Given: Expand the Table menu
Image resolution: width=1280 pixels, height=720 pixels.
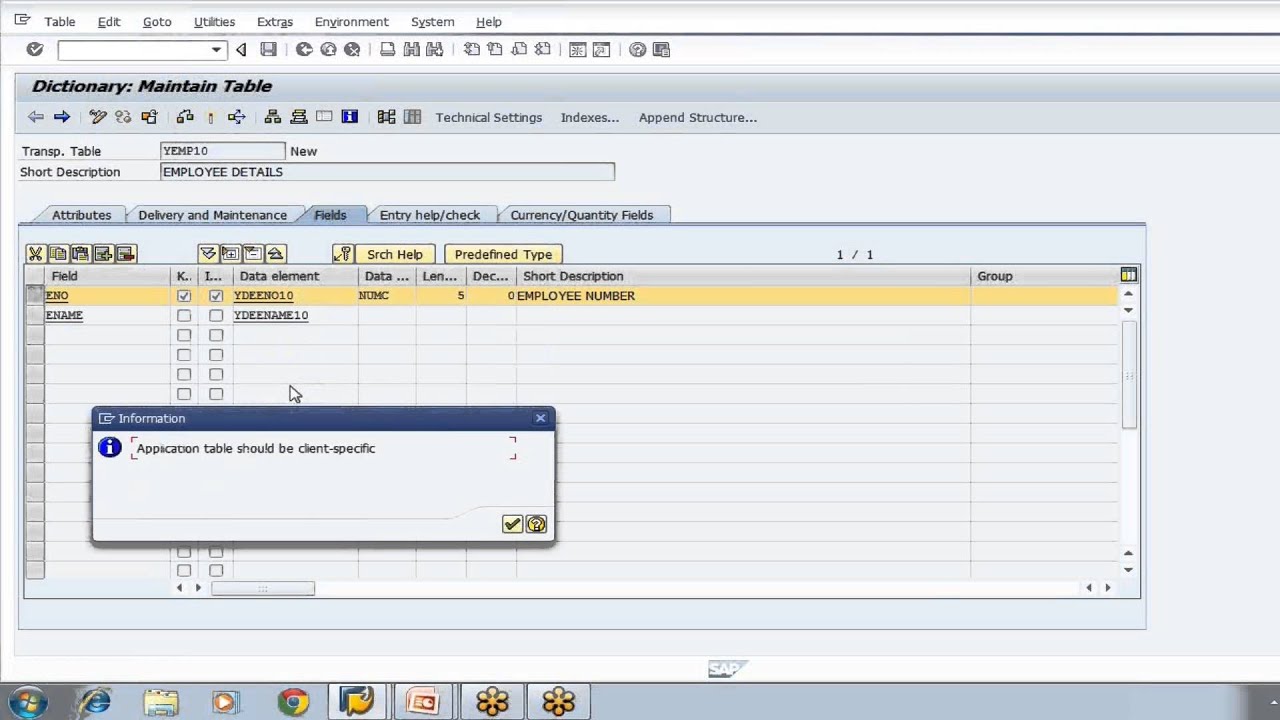Looking at the screenshot, I should pos(59,21).
